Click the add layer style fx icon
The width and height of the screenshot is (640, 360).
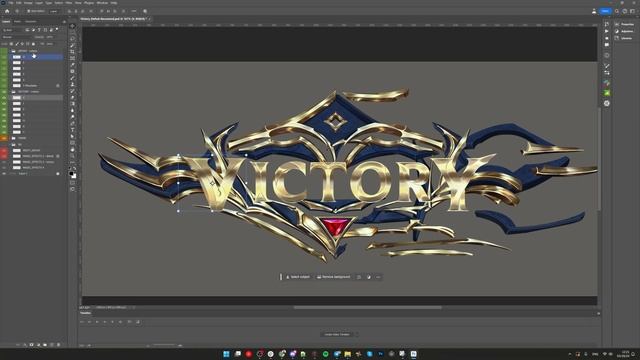(24, 345)
